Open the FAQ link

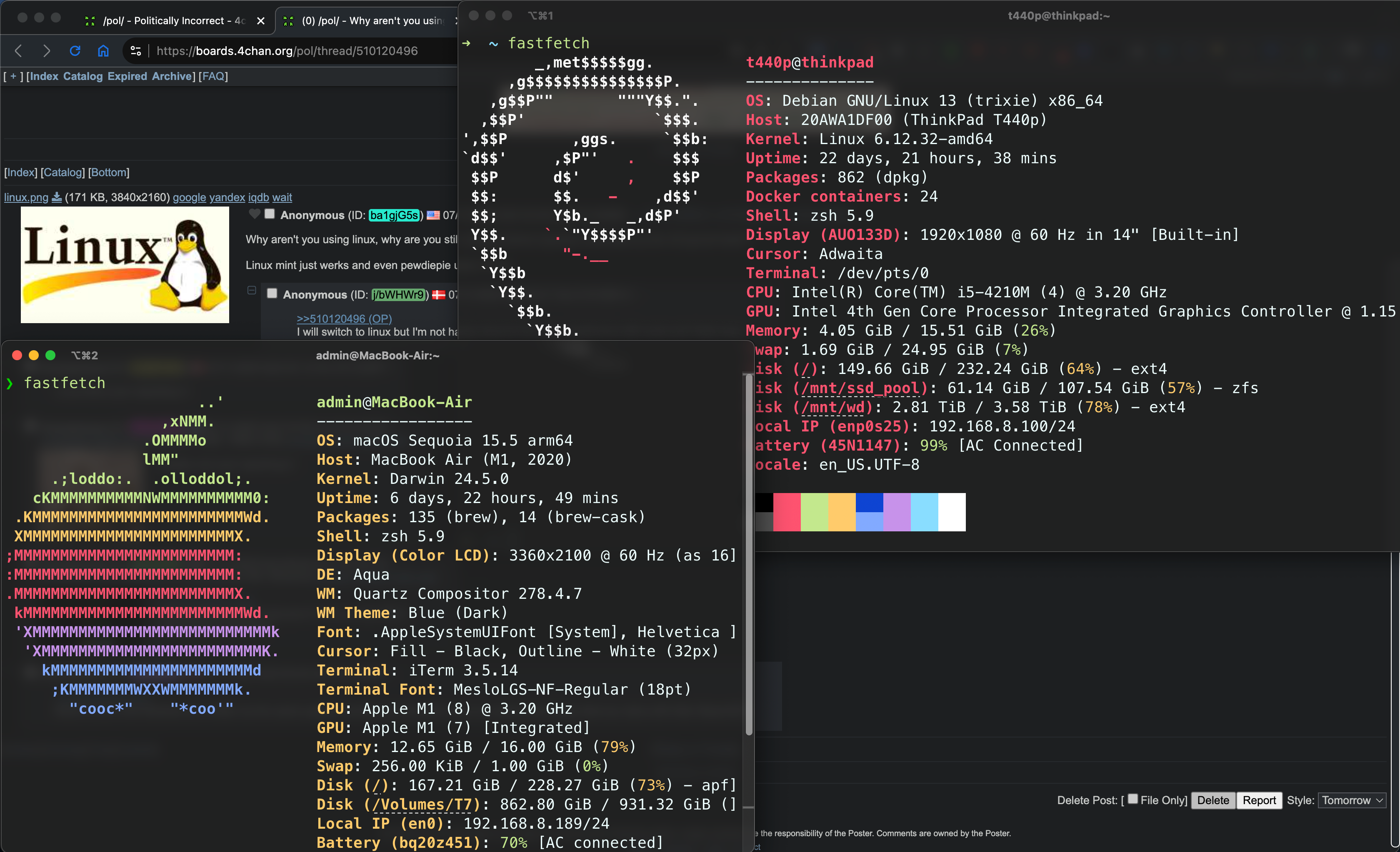tap(213, 76)
